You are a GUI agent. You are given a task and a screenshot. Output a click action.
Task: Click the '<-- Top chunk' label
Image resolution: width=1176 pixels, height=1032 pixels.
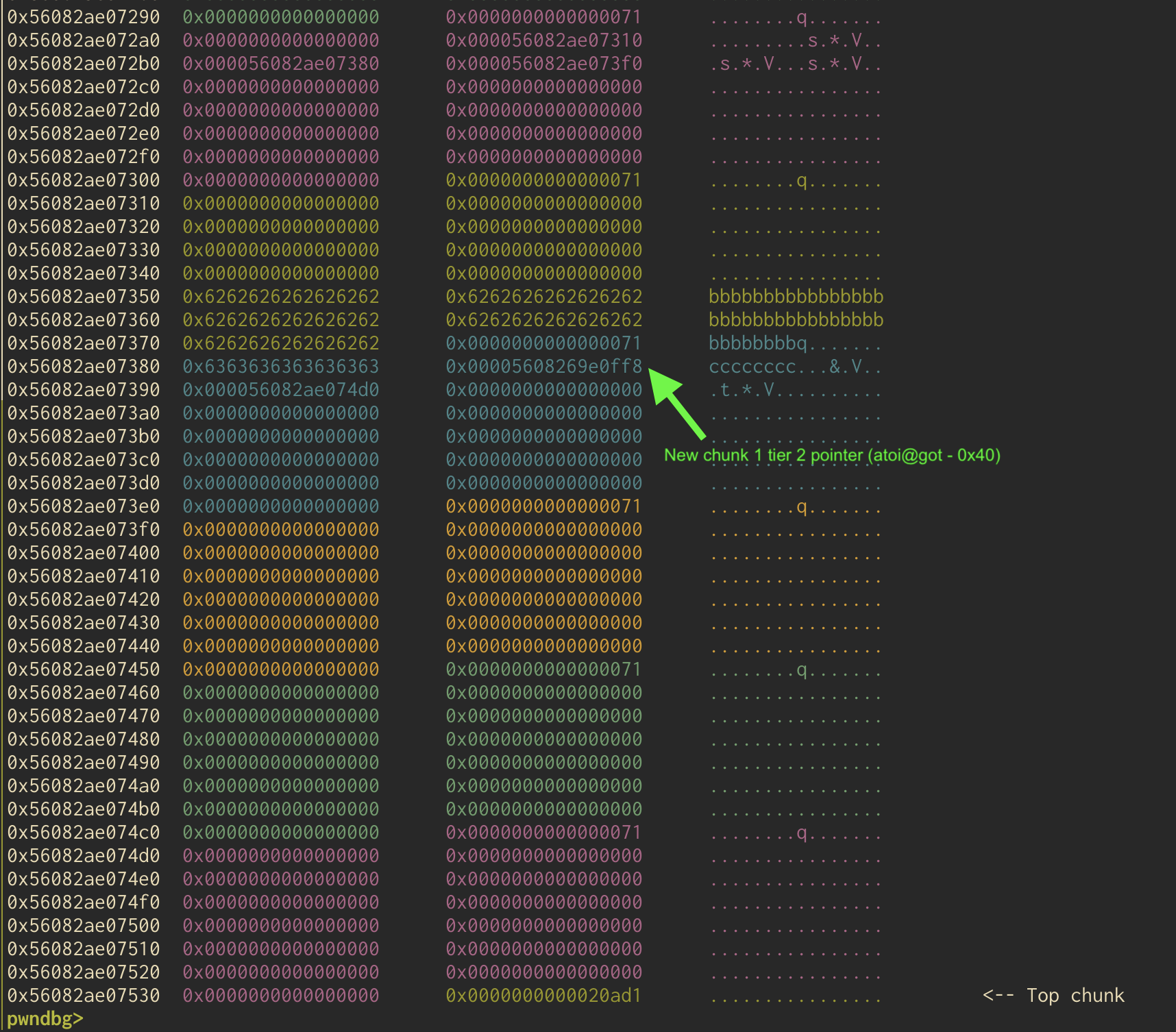click(1053, 996)
